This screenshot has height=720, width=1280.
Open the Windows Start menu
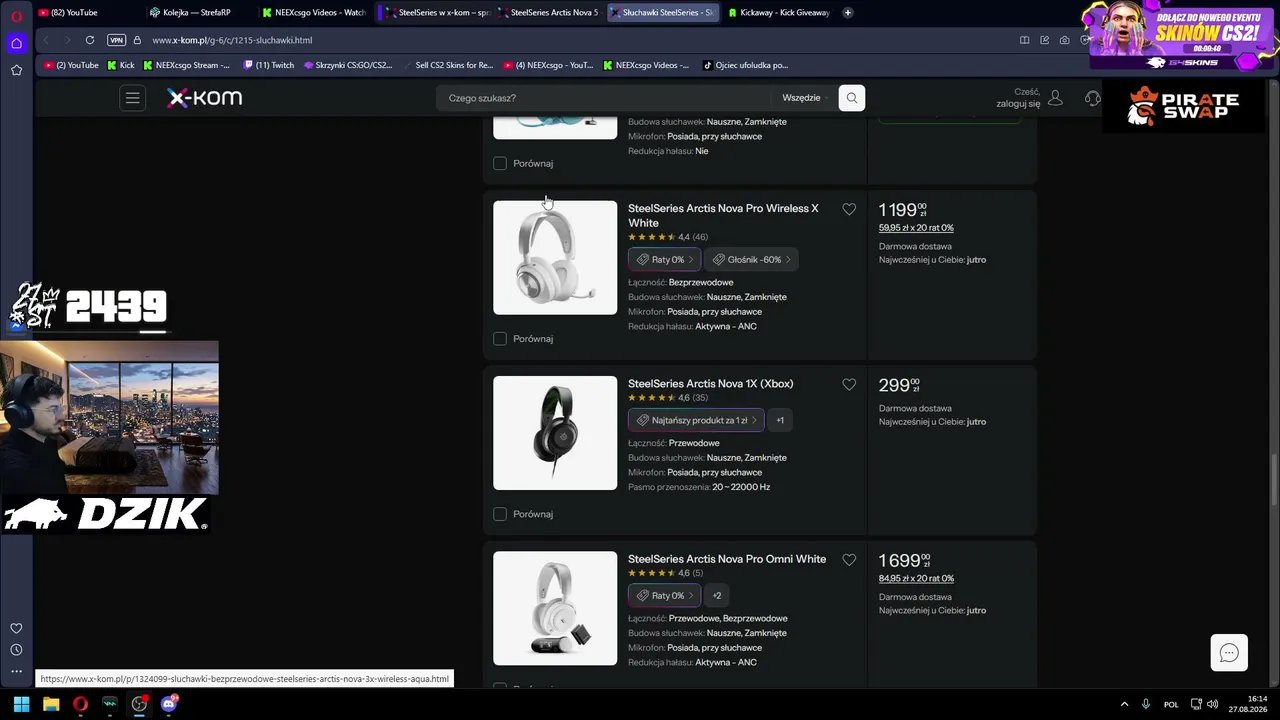click(21, 704)
